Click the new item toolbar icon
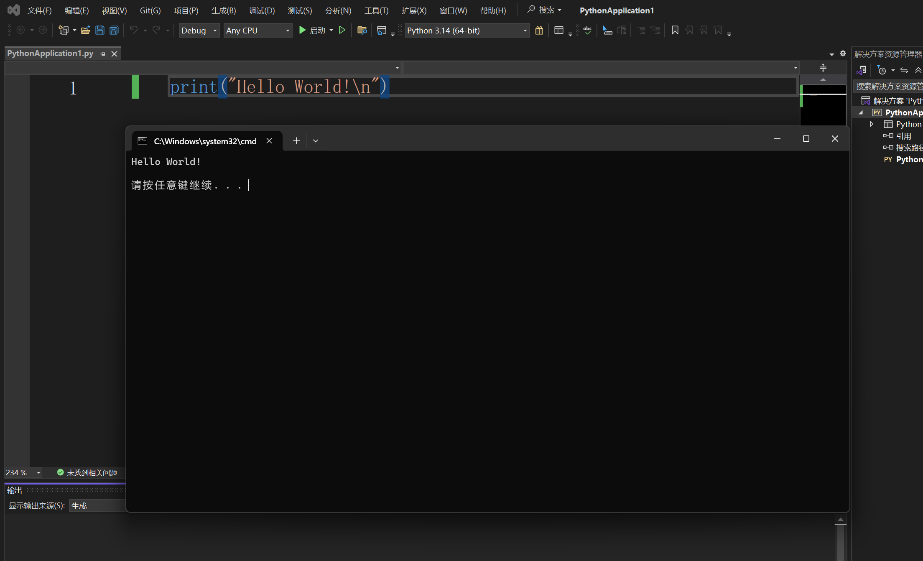Viewport: 923px width, 561px height. coord(64,30)
